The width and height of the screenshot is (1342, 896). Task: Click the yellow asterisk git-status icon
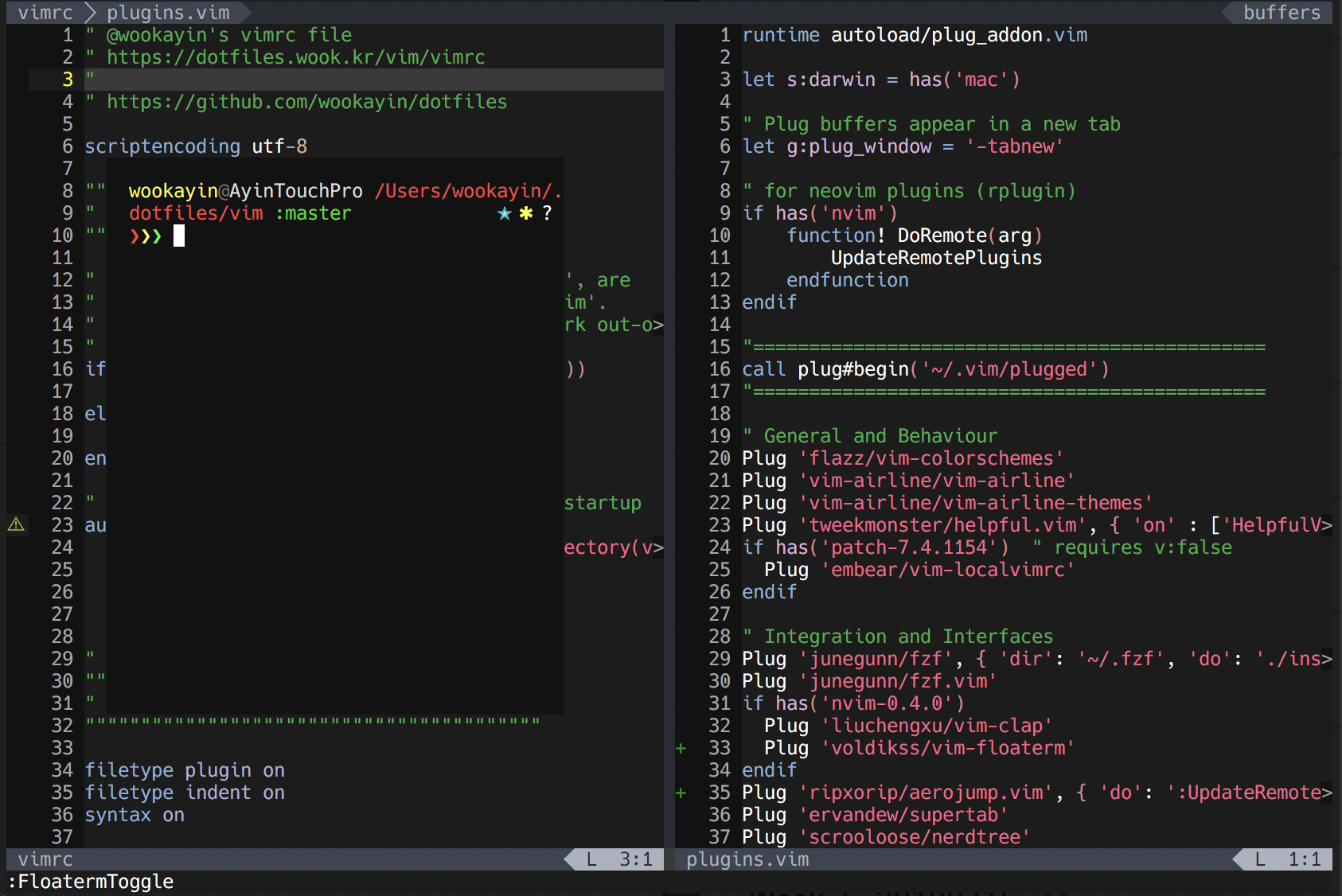click(525, 213)
